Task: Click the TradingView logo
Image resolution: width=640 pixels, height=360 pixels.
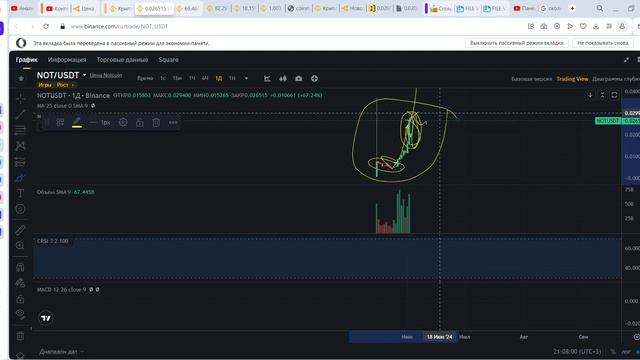Action: (x=46, y=318)
